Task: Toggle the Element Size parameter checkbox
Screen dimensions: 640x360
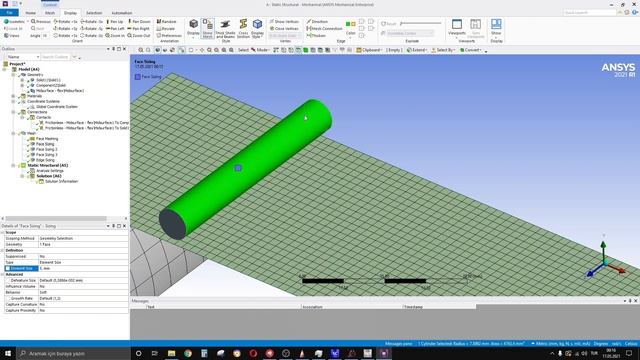Action: click(x=7, y=268)
